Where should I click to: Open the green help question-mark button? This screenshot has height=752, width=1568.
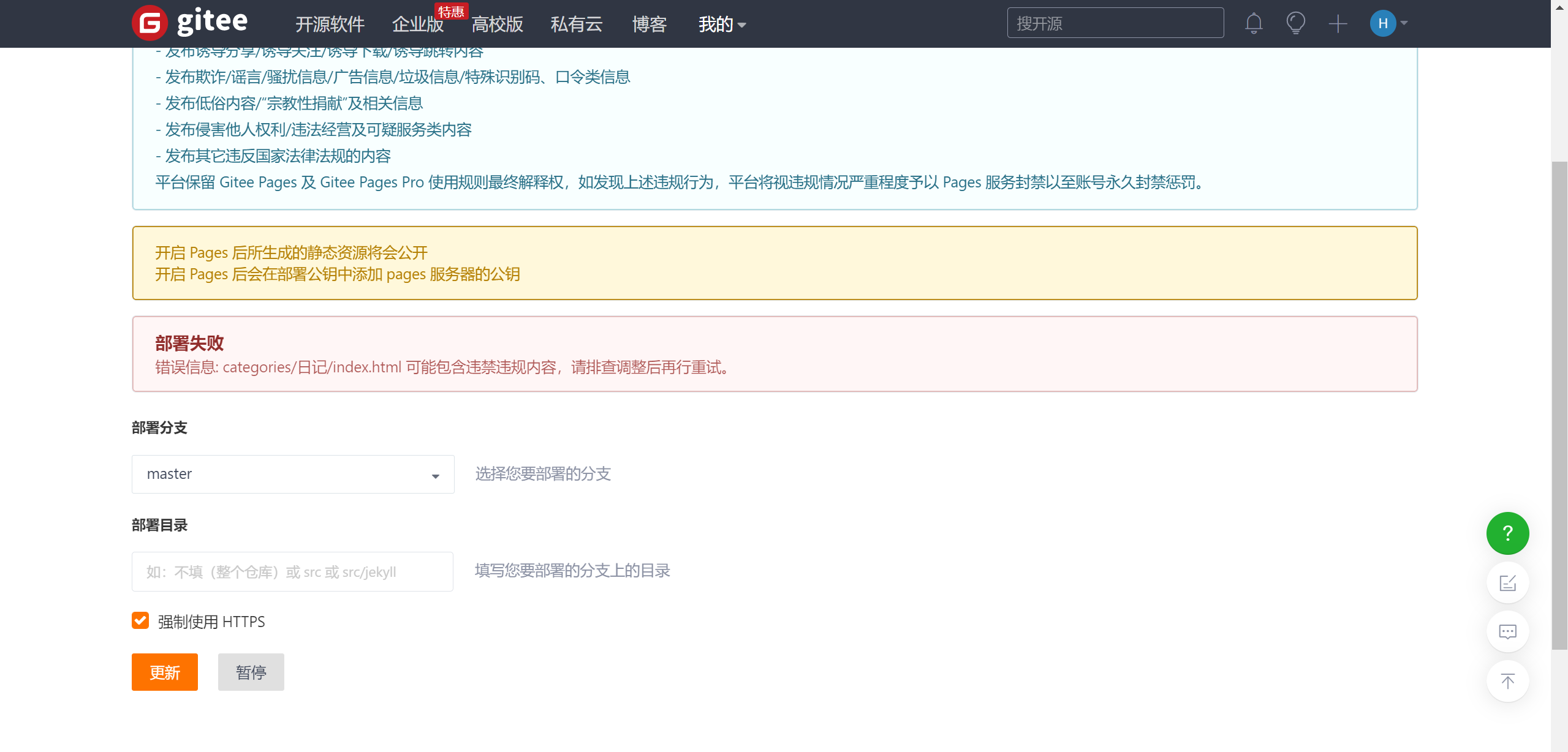tap(1507, 533)
